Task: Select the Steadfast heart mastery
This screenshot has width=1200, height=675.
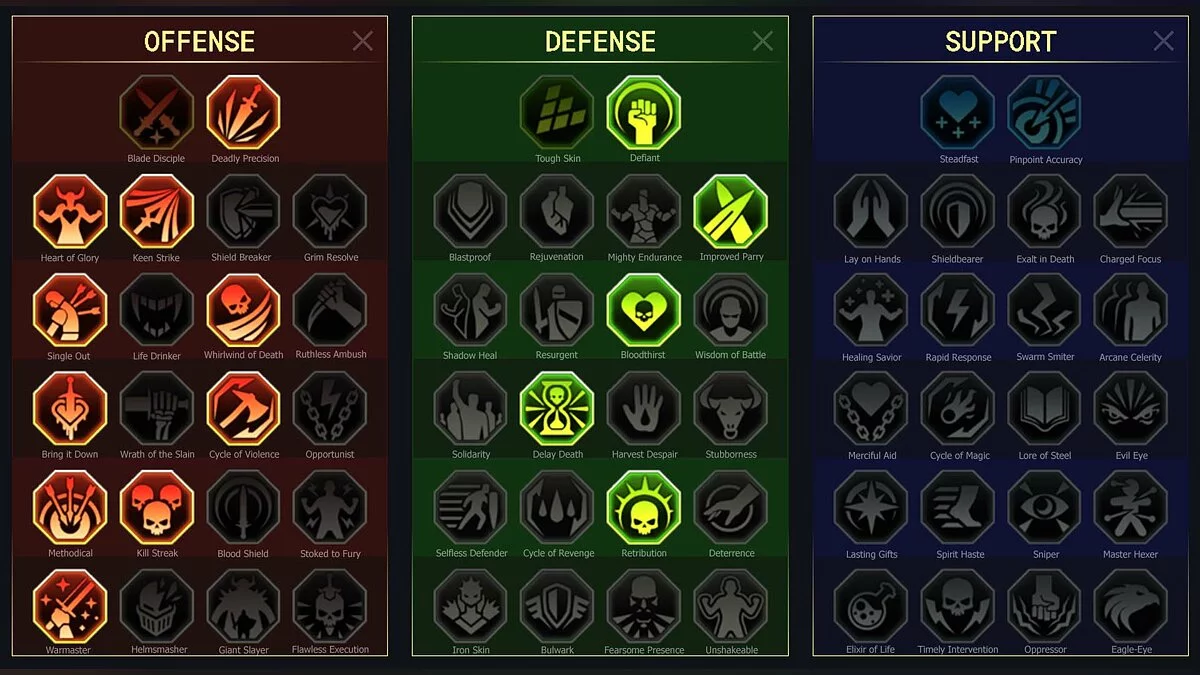Action: pyautogui.click(x=958, y=113)
